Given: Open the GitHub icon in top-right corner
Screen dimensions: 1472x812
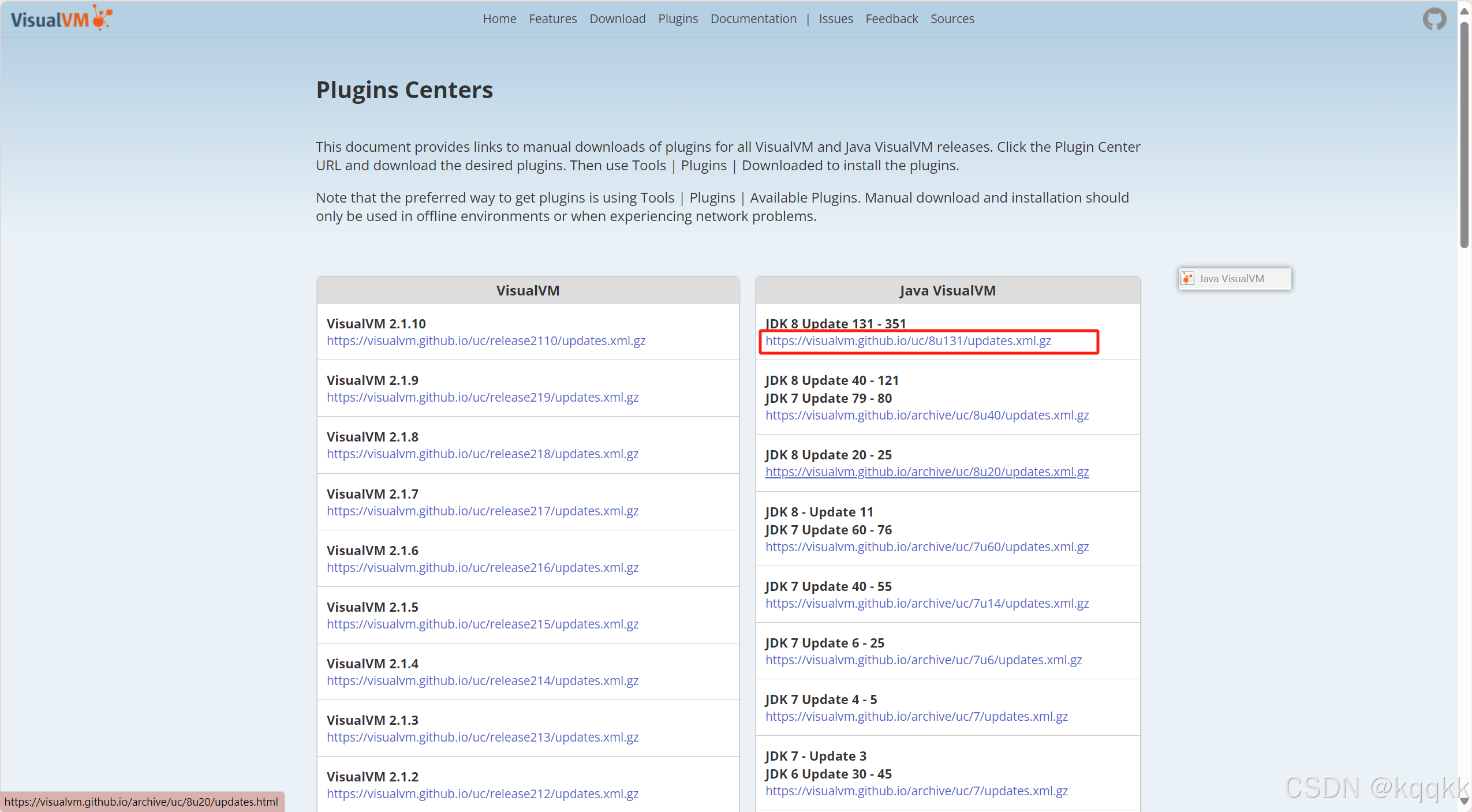Looking at the screenshot, I should click(x=1434, y=19).
